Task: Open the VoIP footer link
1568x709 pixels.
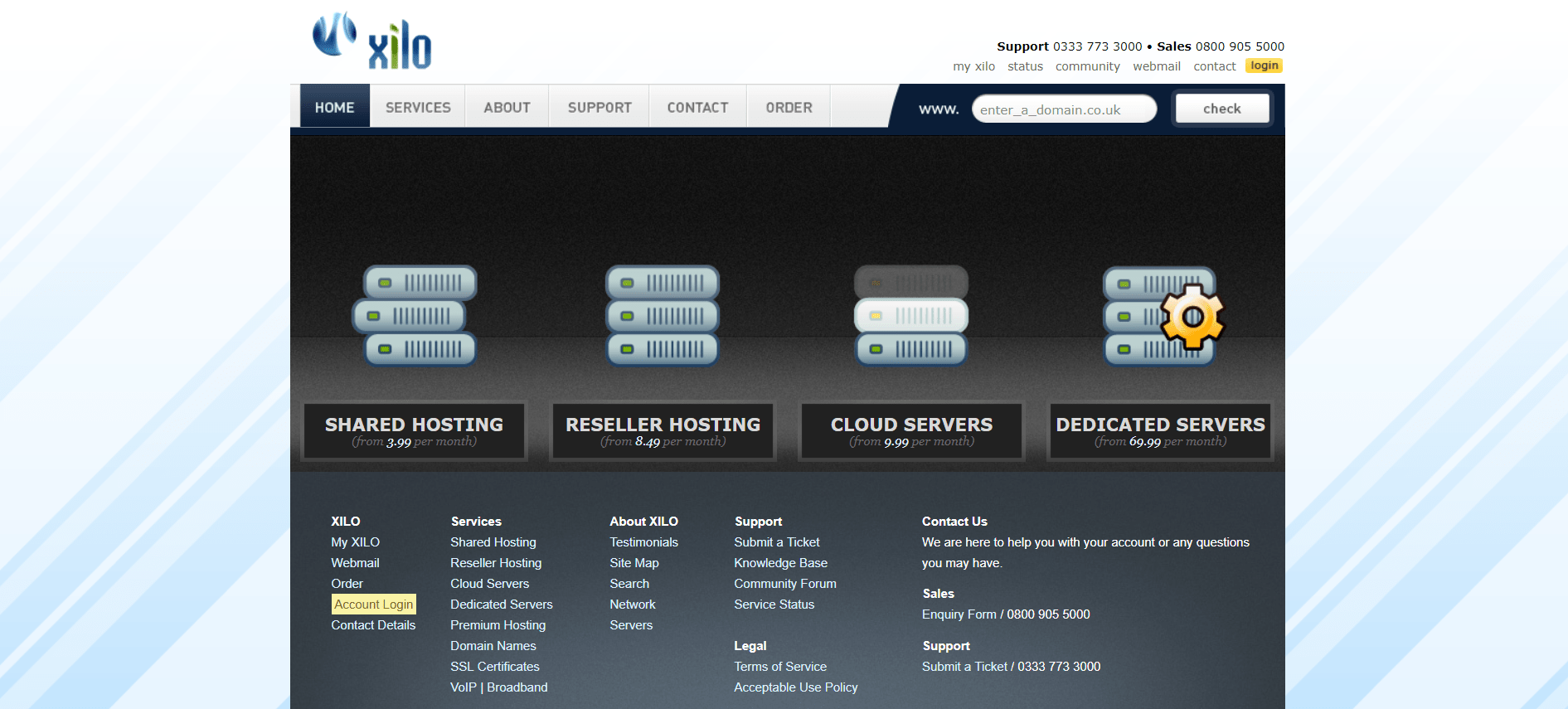Action: 464,687
